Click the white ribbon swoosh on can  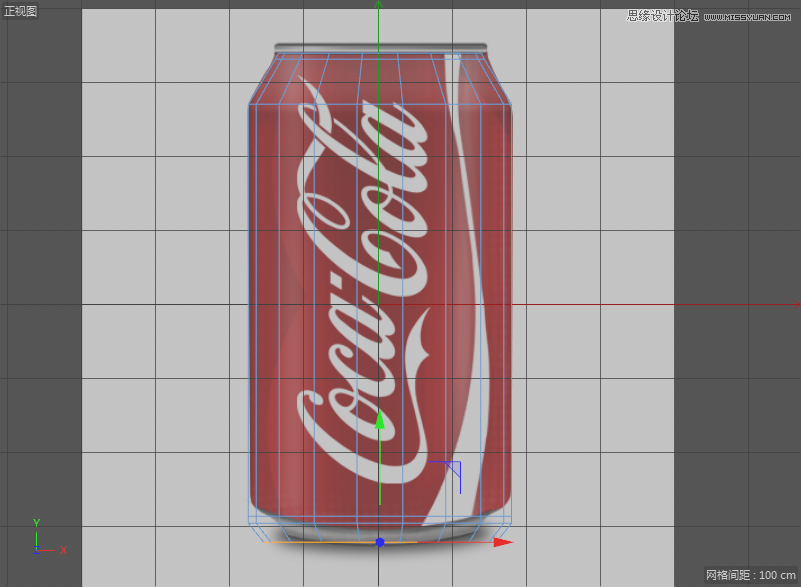point(472,200)
